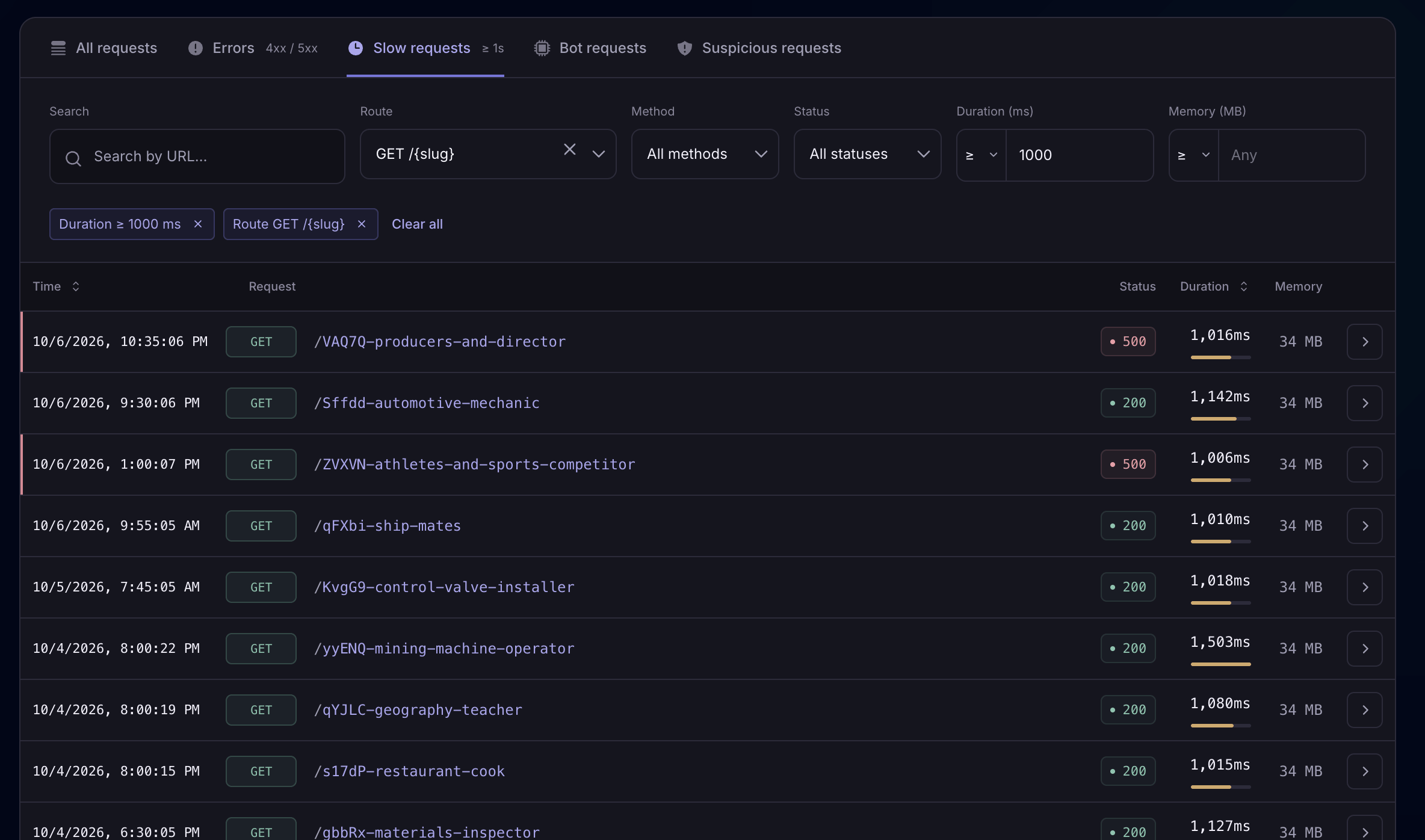Click the Request column header
The height and width of the screenshot is (840, 1425).
coord(272,286)
